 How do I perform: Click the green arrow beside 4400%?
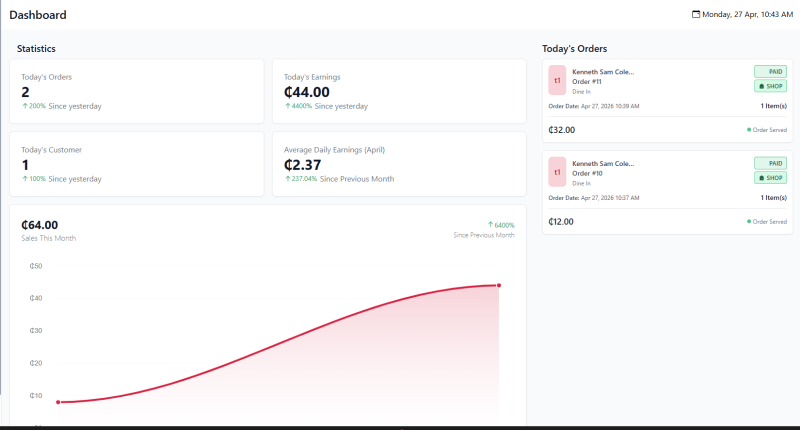pos(287,106)
